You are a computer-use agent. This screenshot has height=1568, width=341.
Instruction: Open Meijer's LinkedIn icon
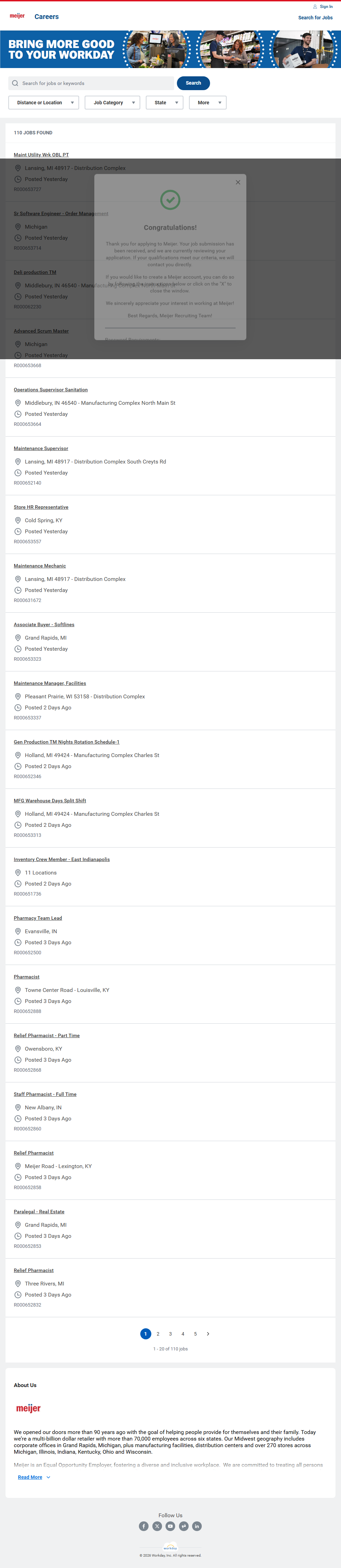coord(197,1526)
